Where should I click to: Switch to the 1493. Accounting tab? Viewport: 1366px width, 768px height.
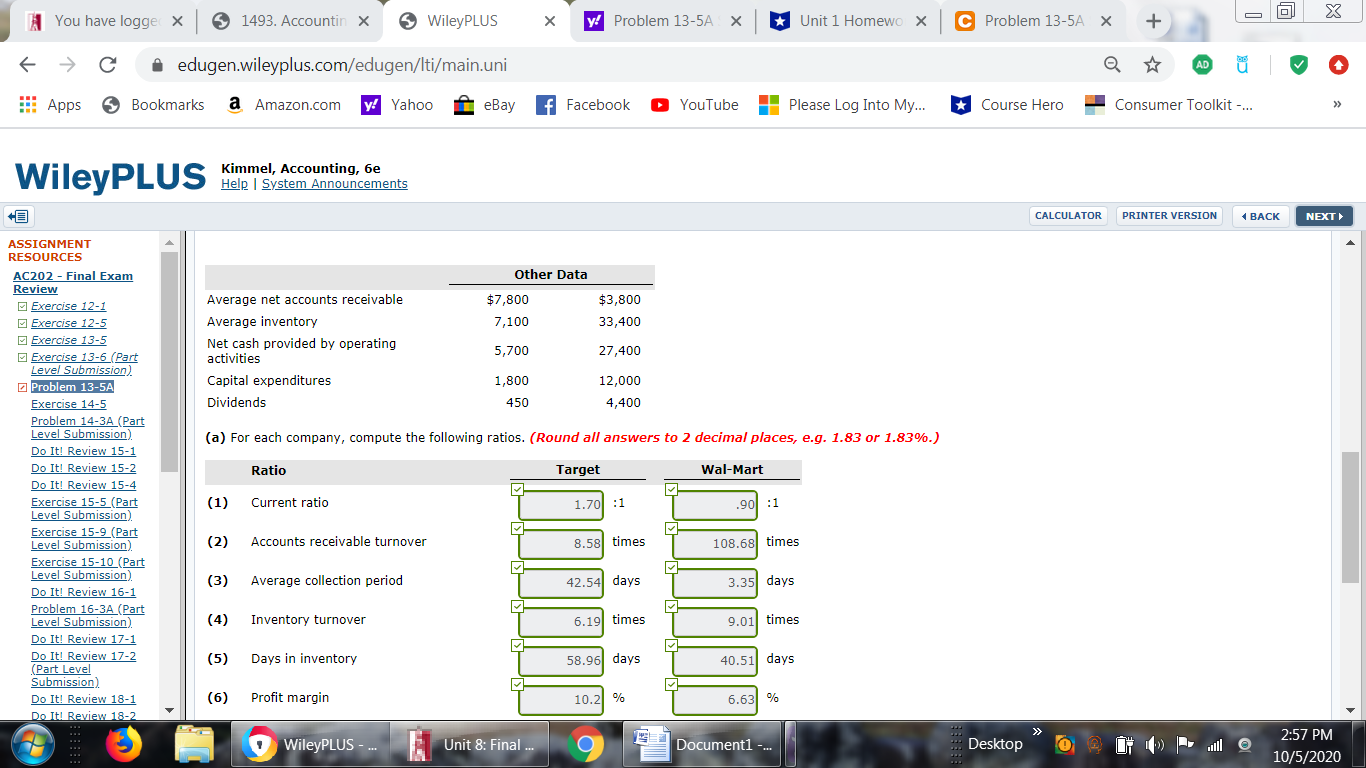click(x=290, y=21)
